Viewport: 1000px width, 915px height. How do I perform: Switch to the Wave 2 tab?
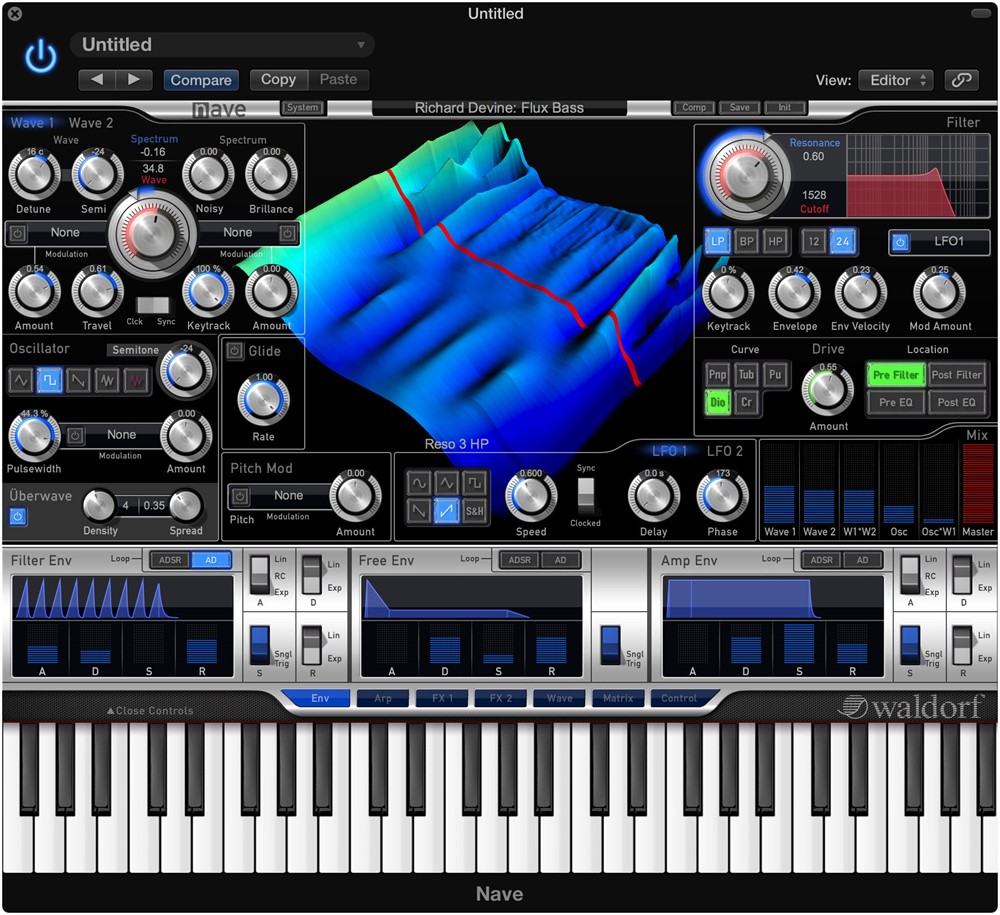tap(91, 123)
